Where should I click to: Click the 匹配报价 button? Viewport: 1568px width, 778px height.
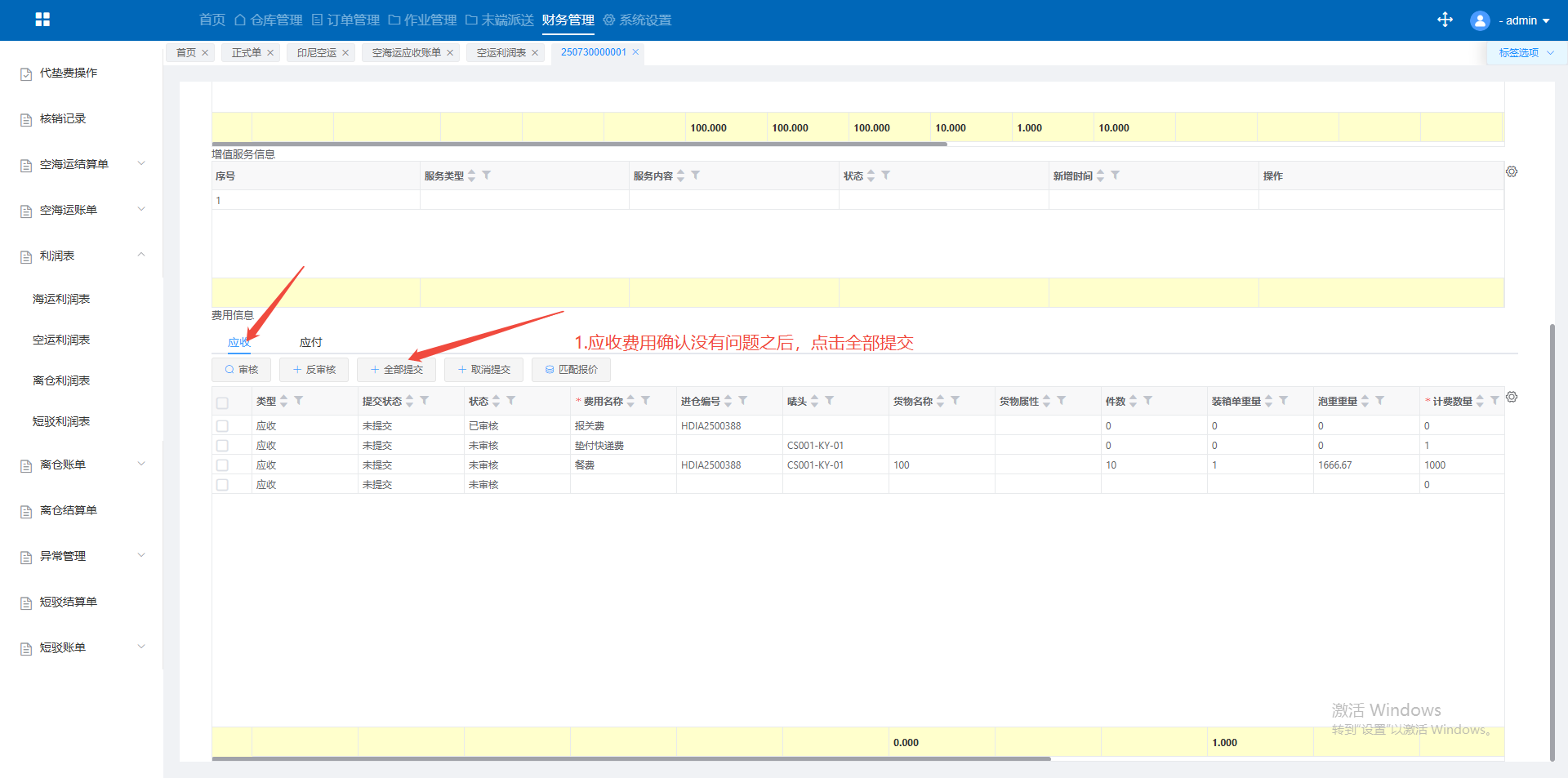(x=571, y=370)
